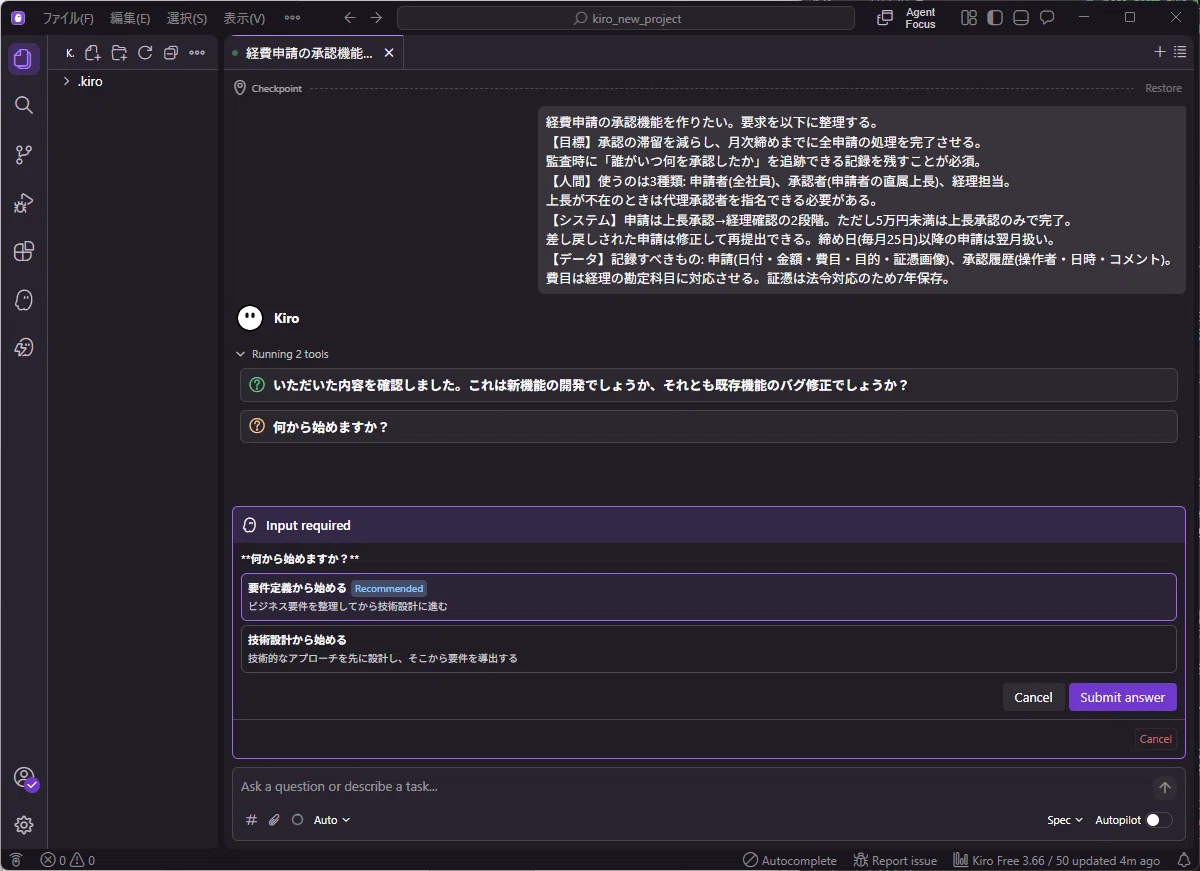Open the Spec mode dropdown
This screenshot has width=1200, height=871.
click(1065, 820)
